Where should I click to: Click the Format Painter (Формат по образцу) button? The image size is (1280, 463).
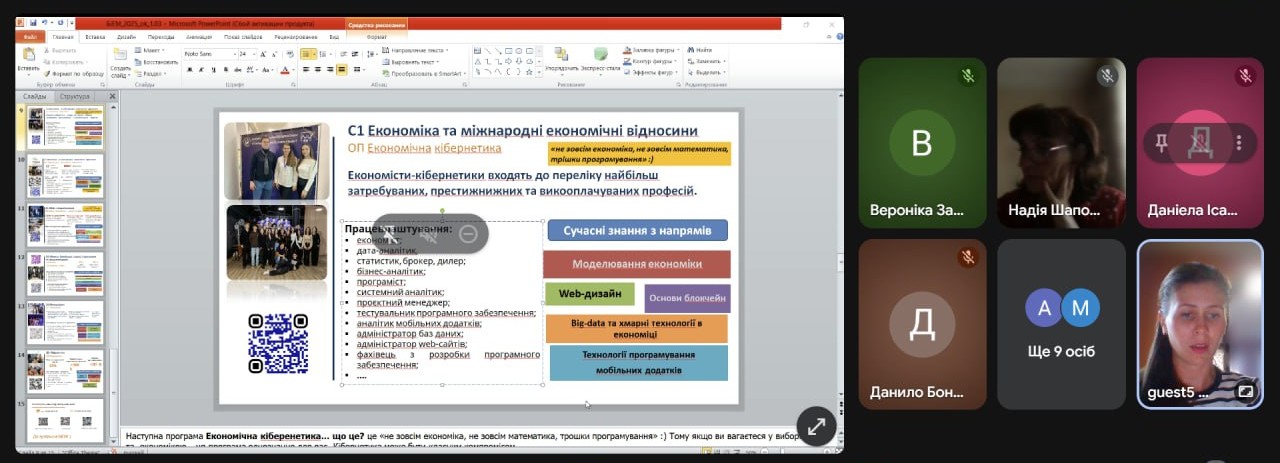coord(72,73)
